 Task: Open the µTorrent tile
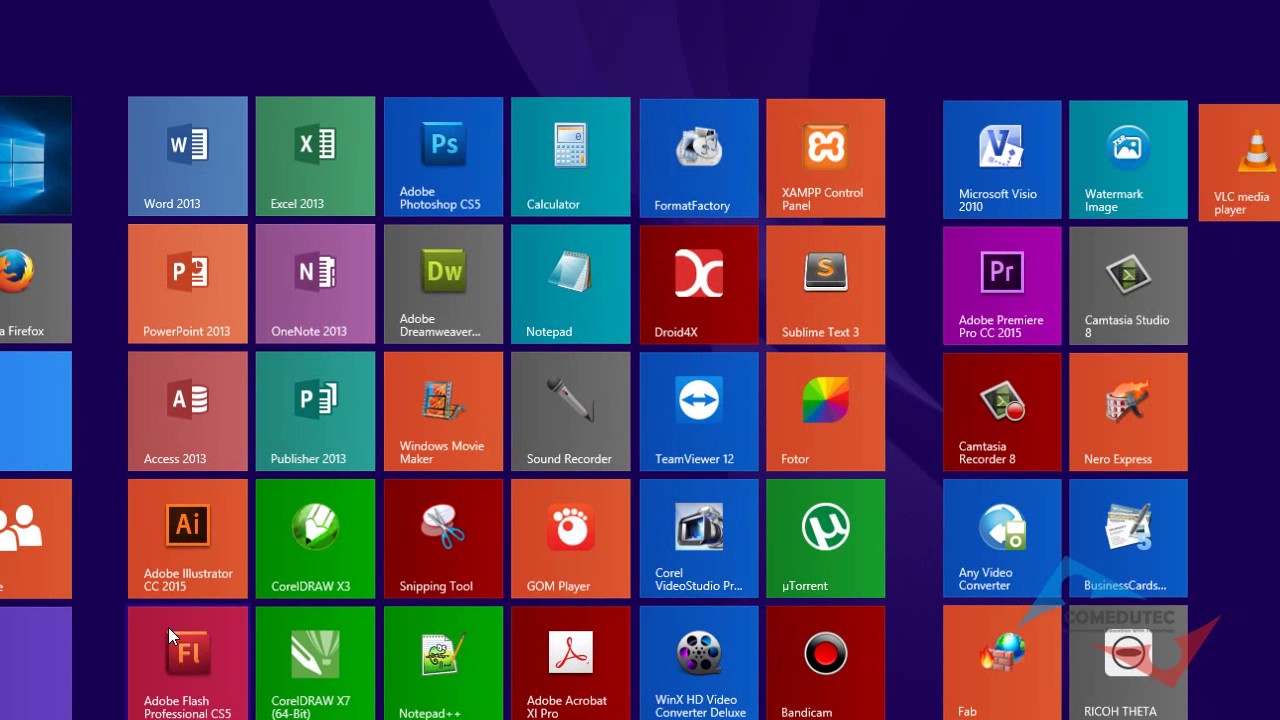click(x=826, y=539)
